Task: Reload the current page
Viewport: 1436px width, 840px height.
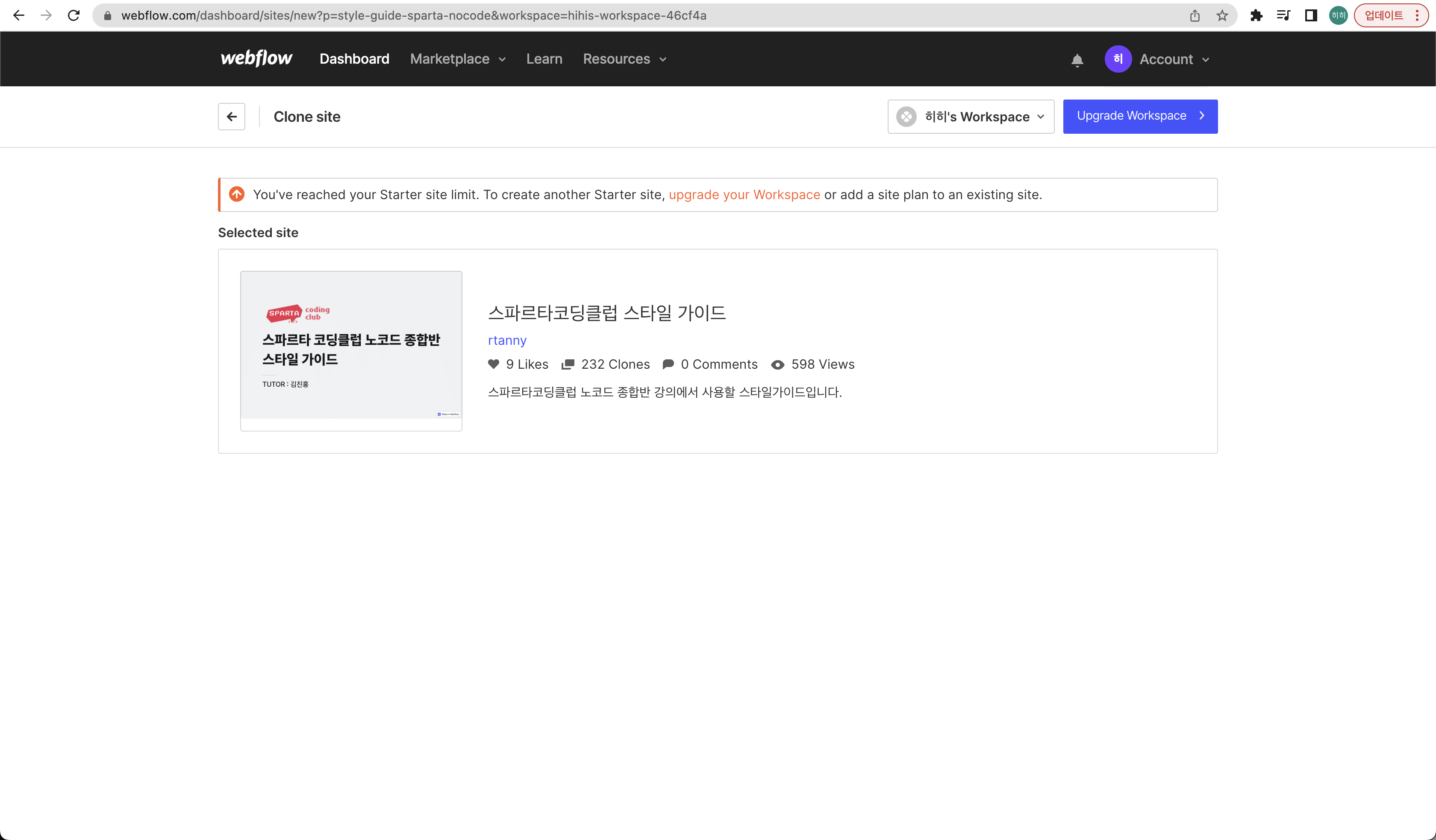Action: click(x=74, y=15)
